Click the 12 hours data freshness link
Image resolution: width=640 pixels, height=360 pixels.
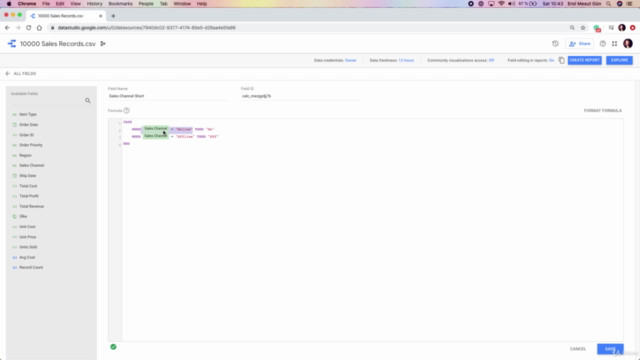(x=406, y=60)
